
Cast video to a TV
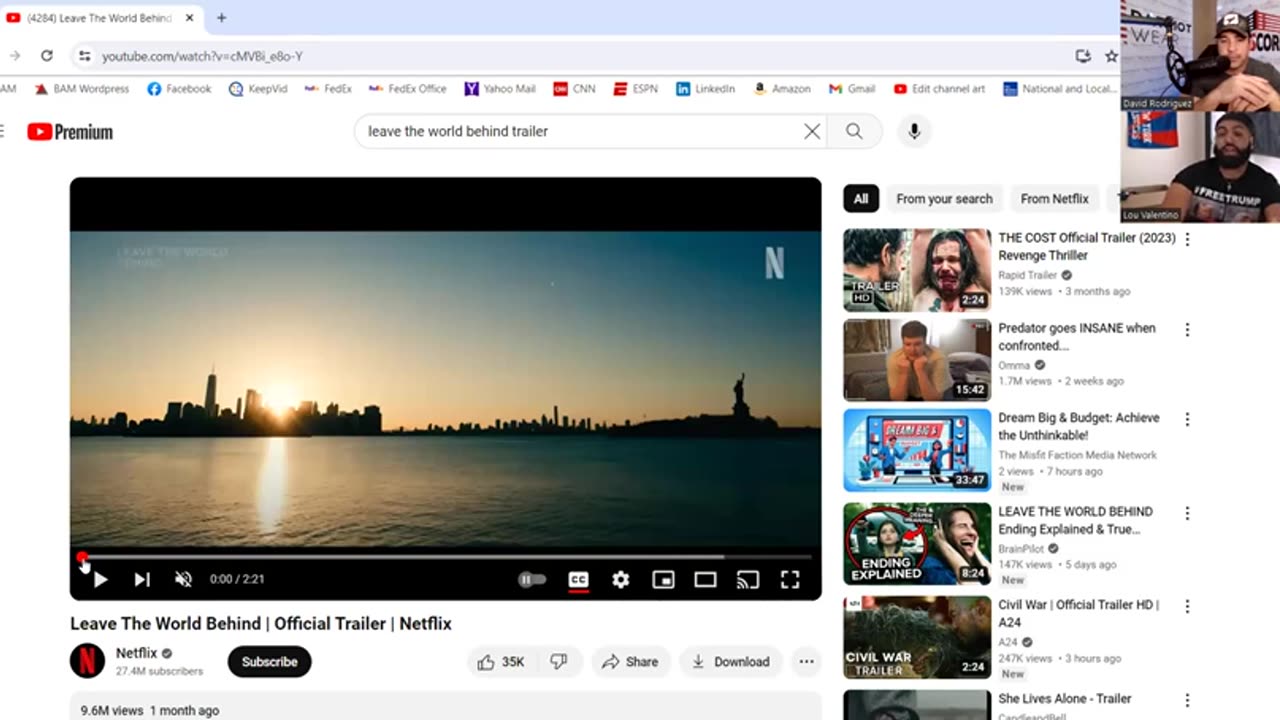tap(747, 579)
